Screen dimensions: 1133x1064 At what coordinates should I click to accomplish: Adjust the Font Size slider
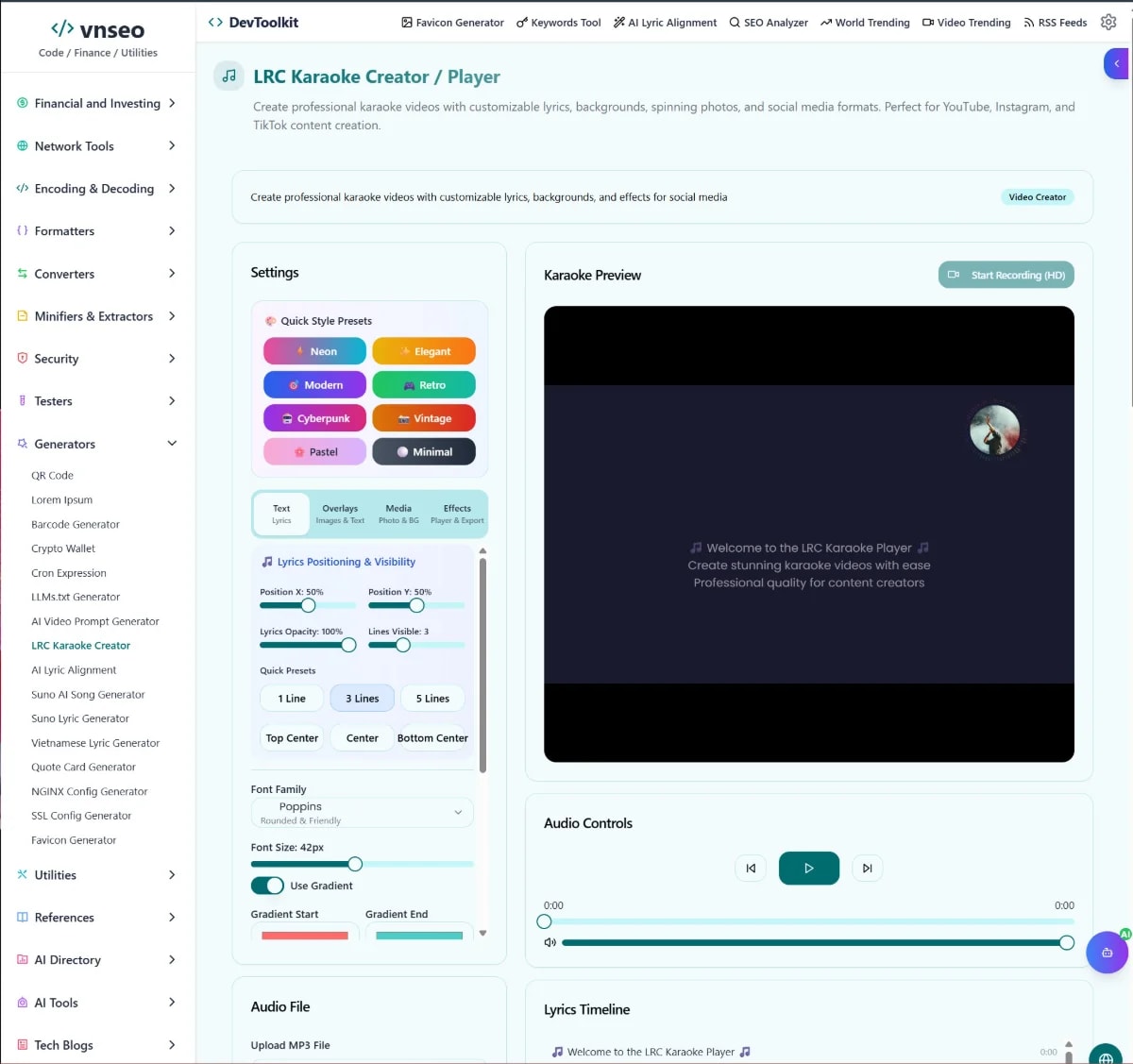tap(354, 864)
